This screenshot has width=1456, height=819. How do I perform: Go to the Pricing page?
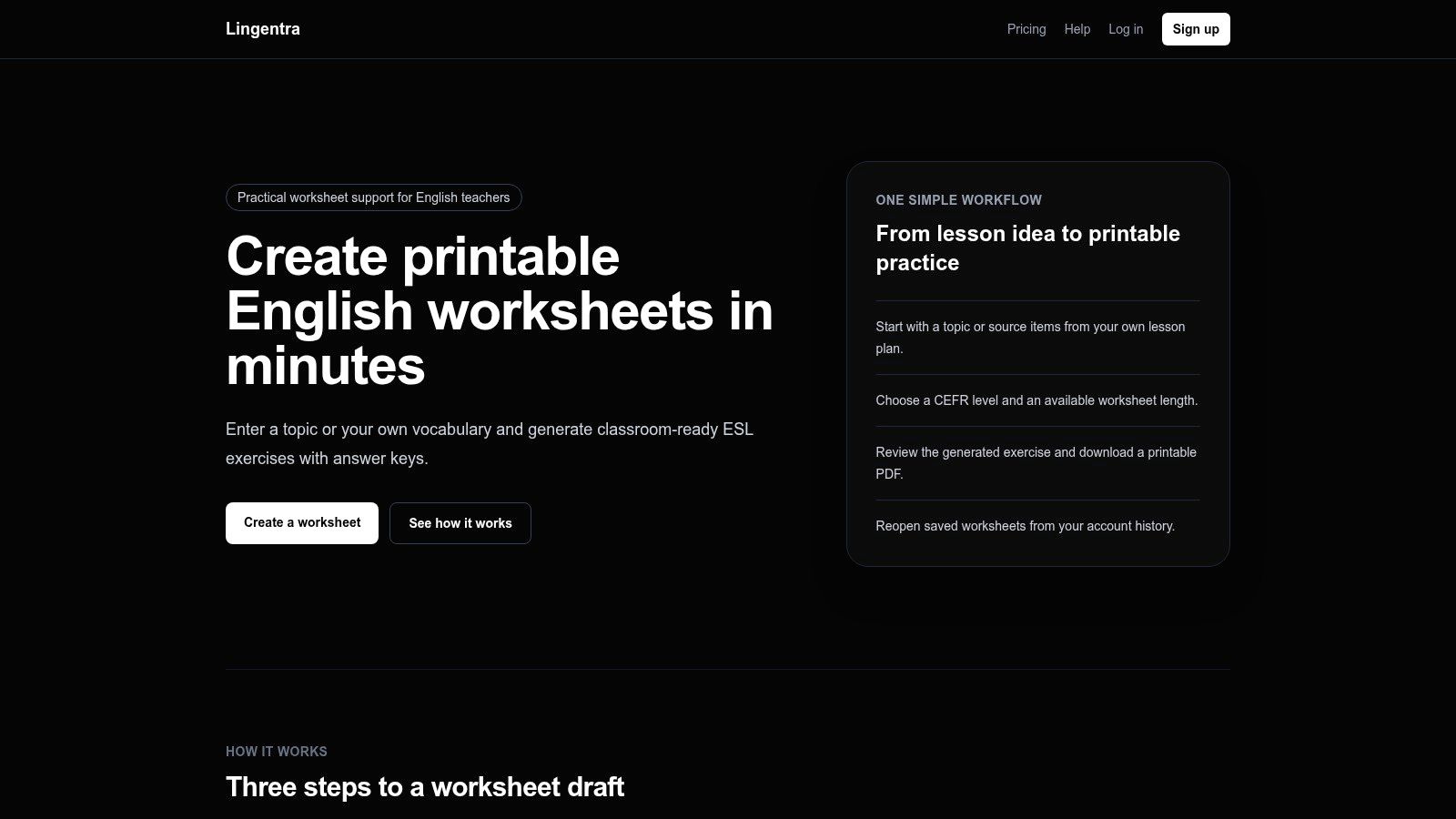coord(1026,29)
